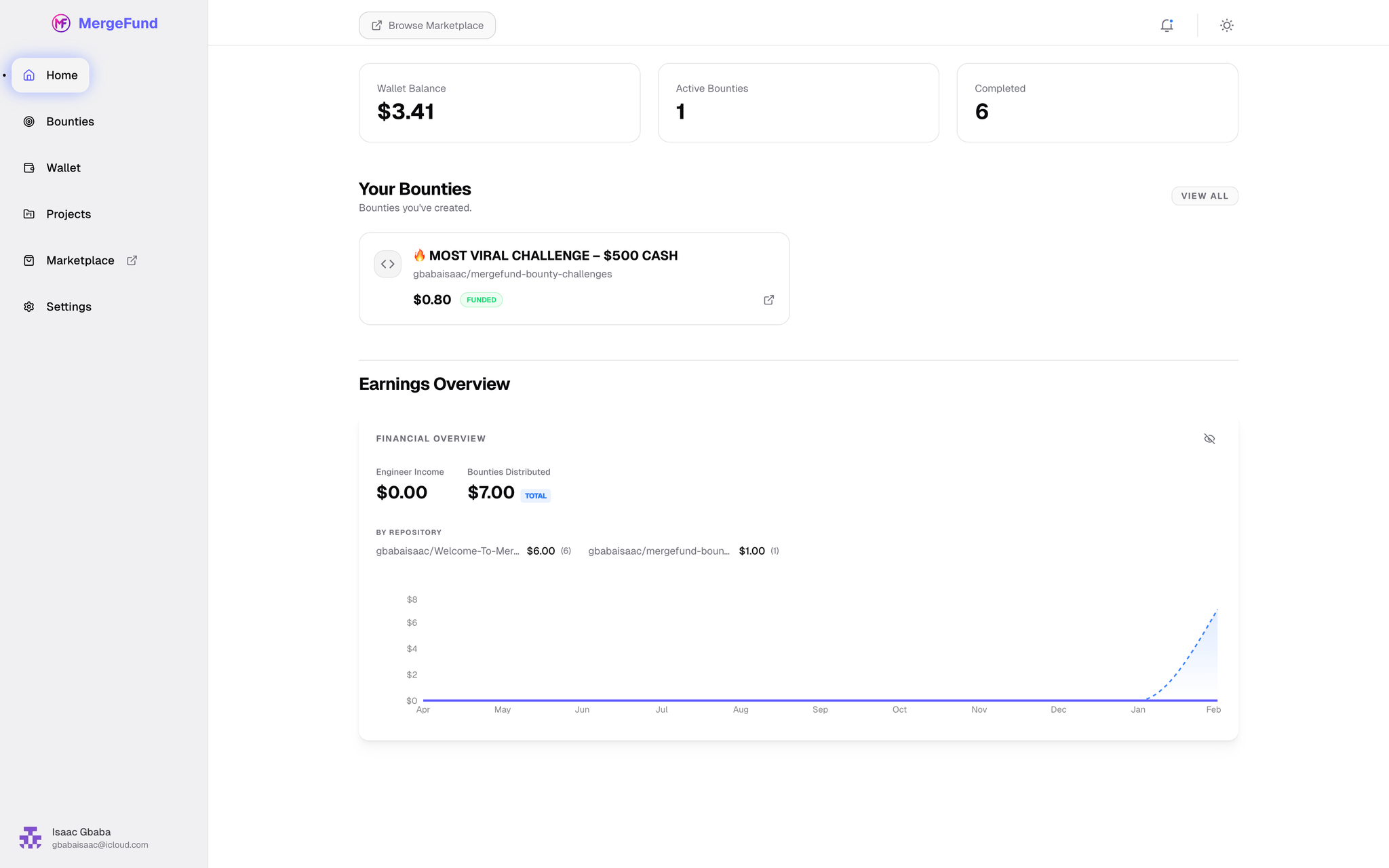1389x868 pixels.
Task: Switch theme with the sun icon
Action: tap(1226, 25)
